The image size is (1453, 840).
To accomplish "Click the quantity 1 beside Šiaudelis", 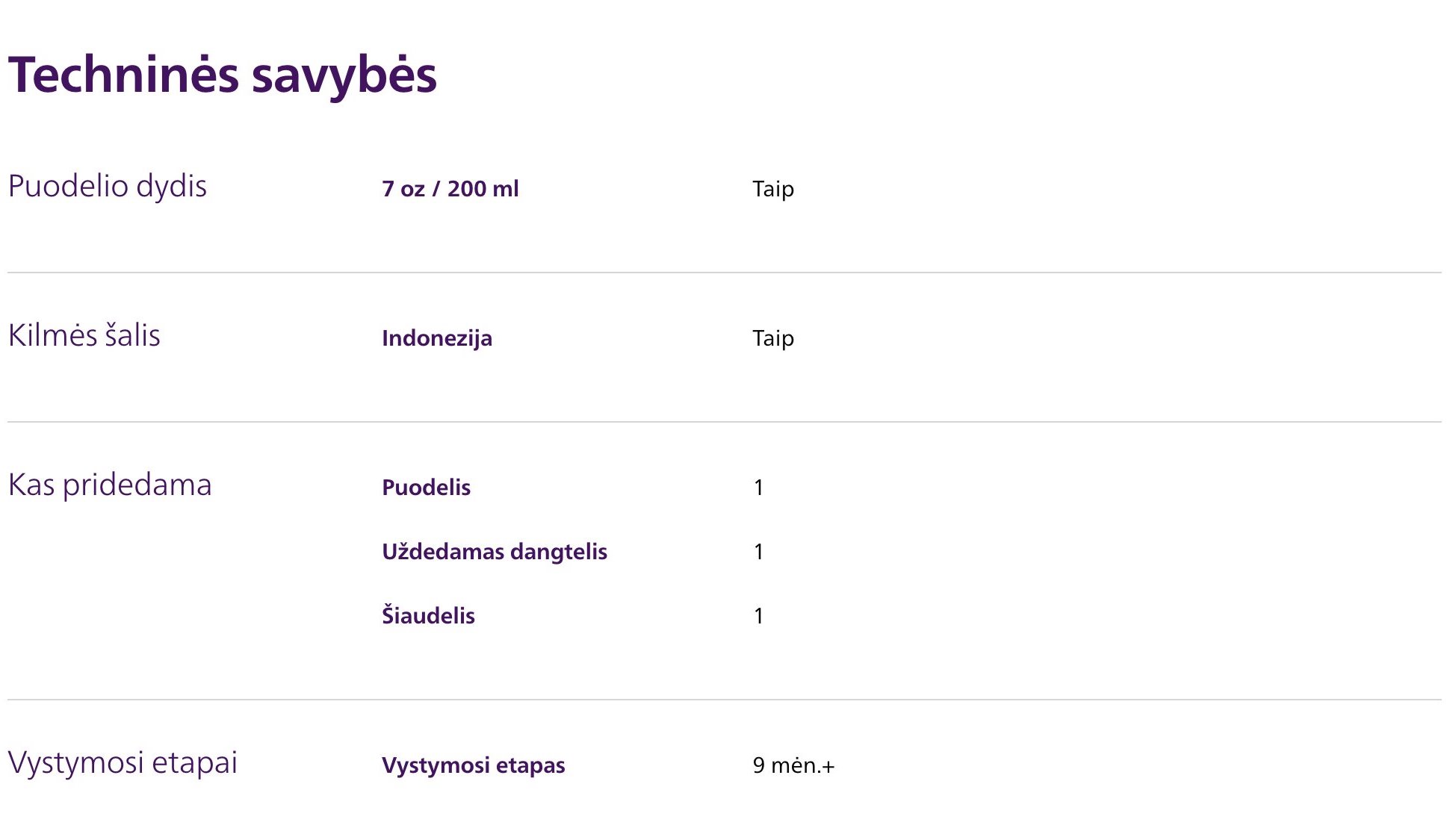I will (x=759, y=616).
